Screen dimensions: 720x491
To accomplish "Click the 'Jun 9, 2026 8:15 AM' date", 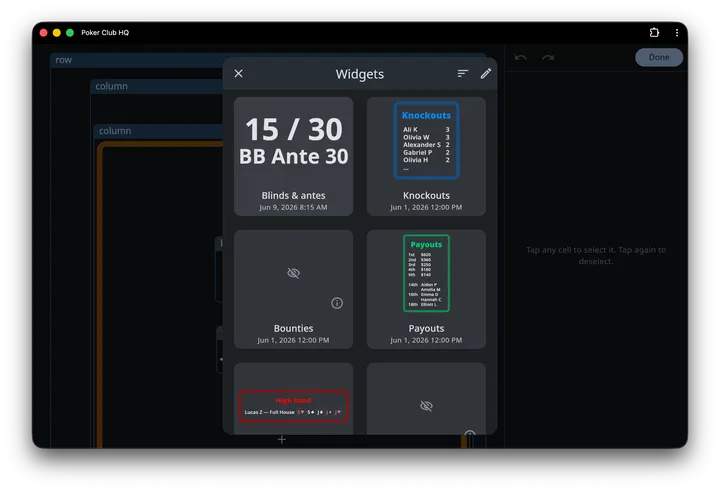I will (293, 207).
